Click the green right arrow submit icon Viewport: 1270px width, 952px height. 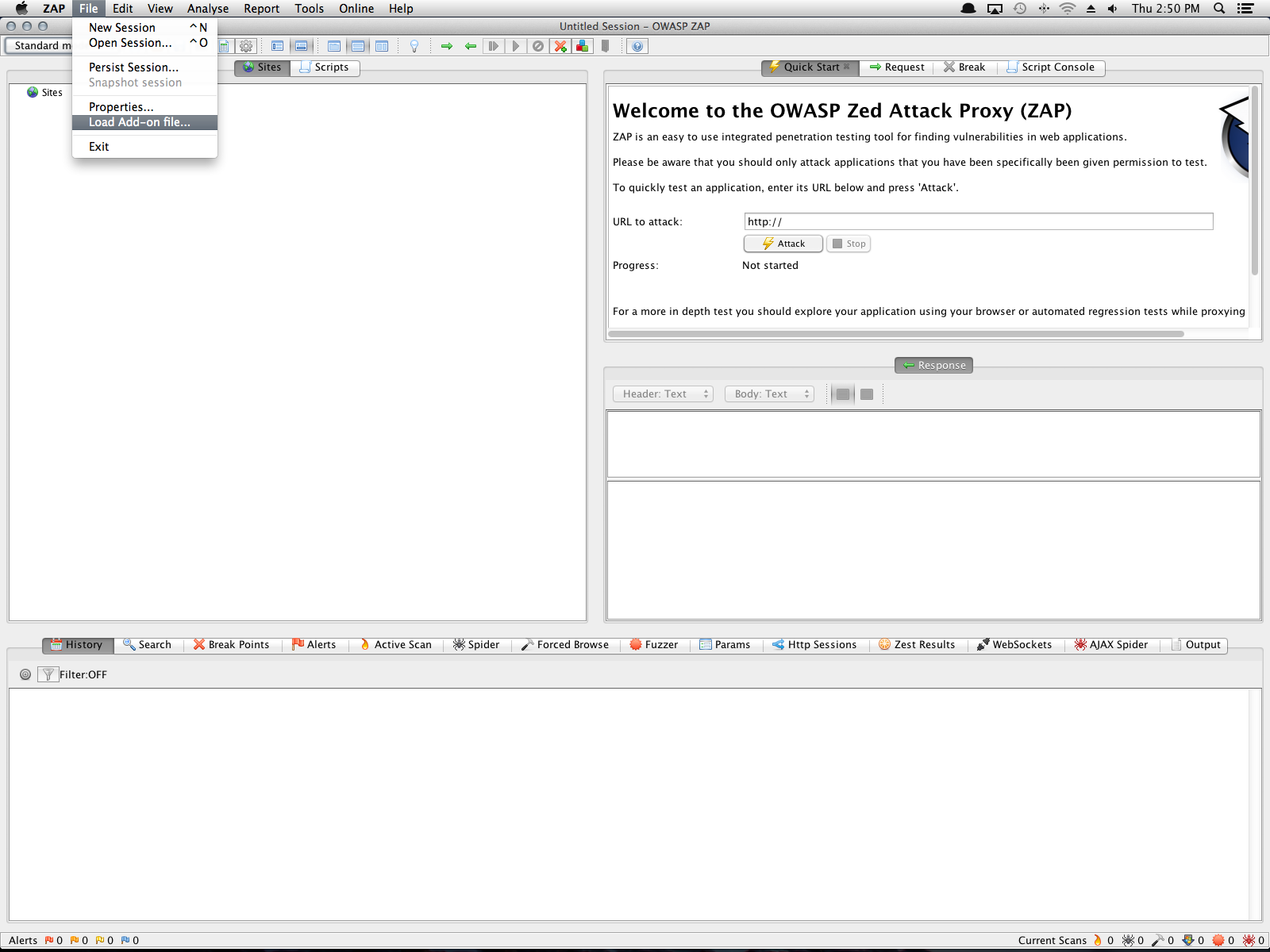click(x=447, y=46)
